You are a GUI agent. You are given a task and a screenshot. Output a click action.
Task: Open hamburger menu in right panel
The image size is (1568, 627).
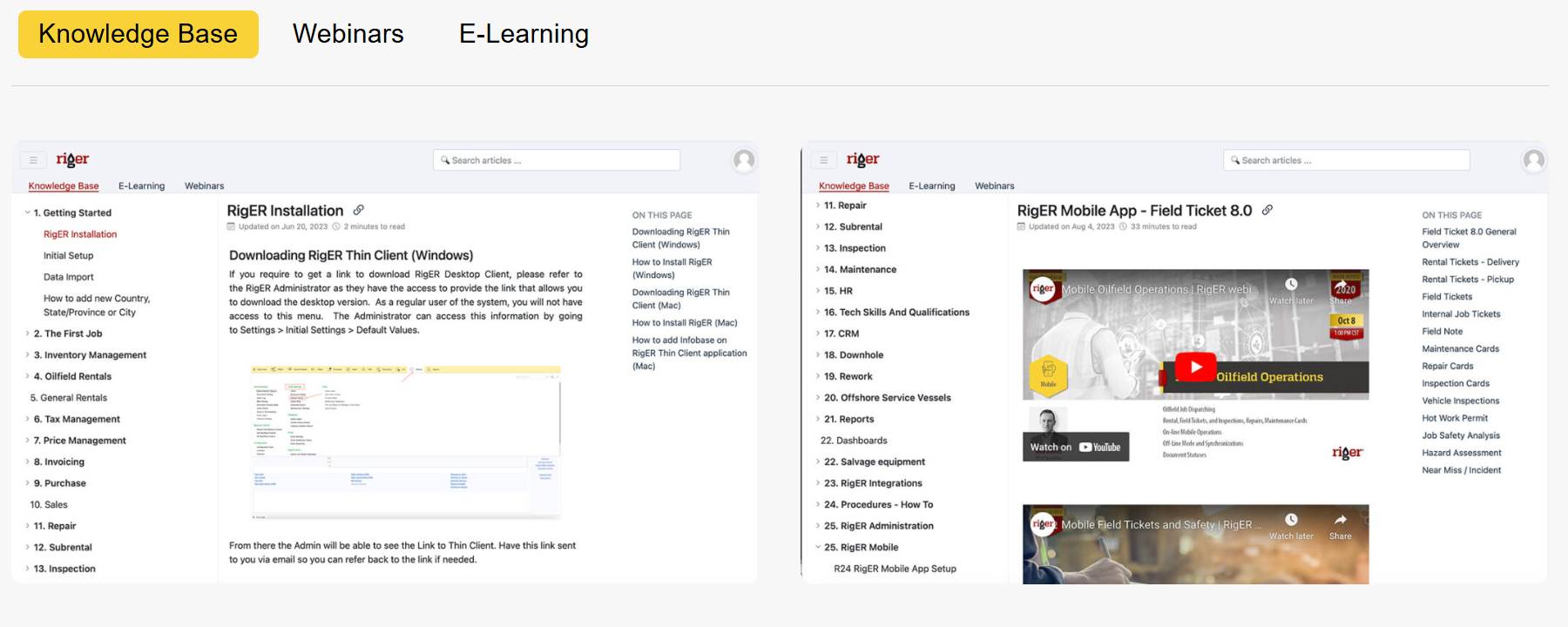823,160
